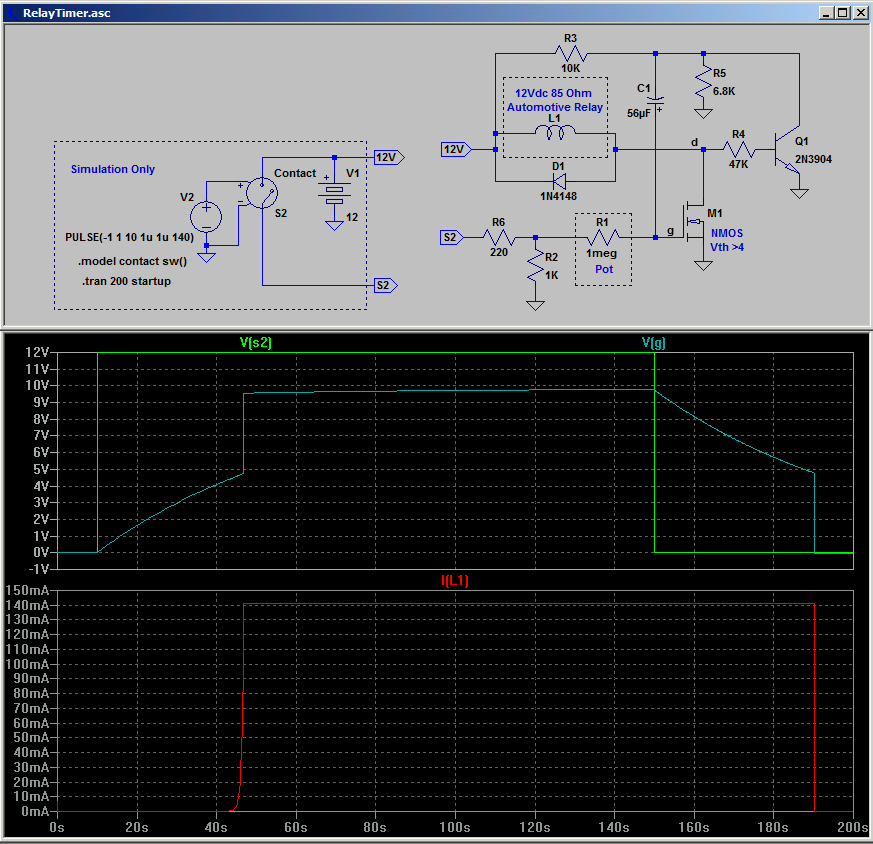Click the R3 10K resistor symbol
This screenshot has height=844, width=873.
(x=571, y=54)
